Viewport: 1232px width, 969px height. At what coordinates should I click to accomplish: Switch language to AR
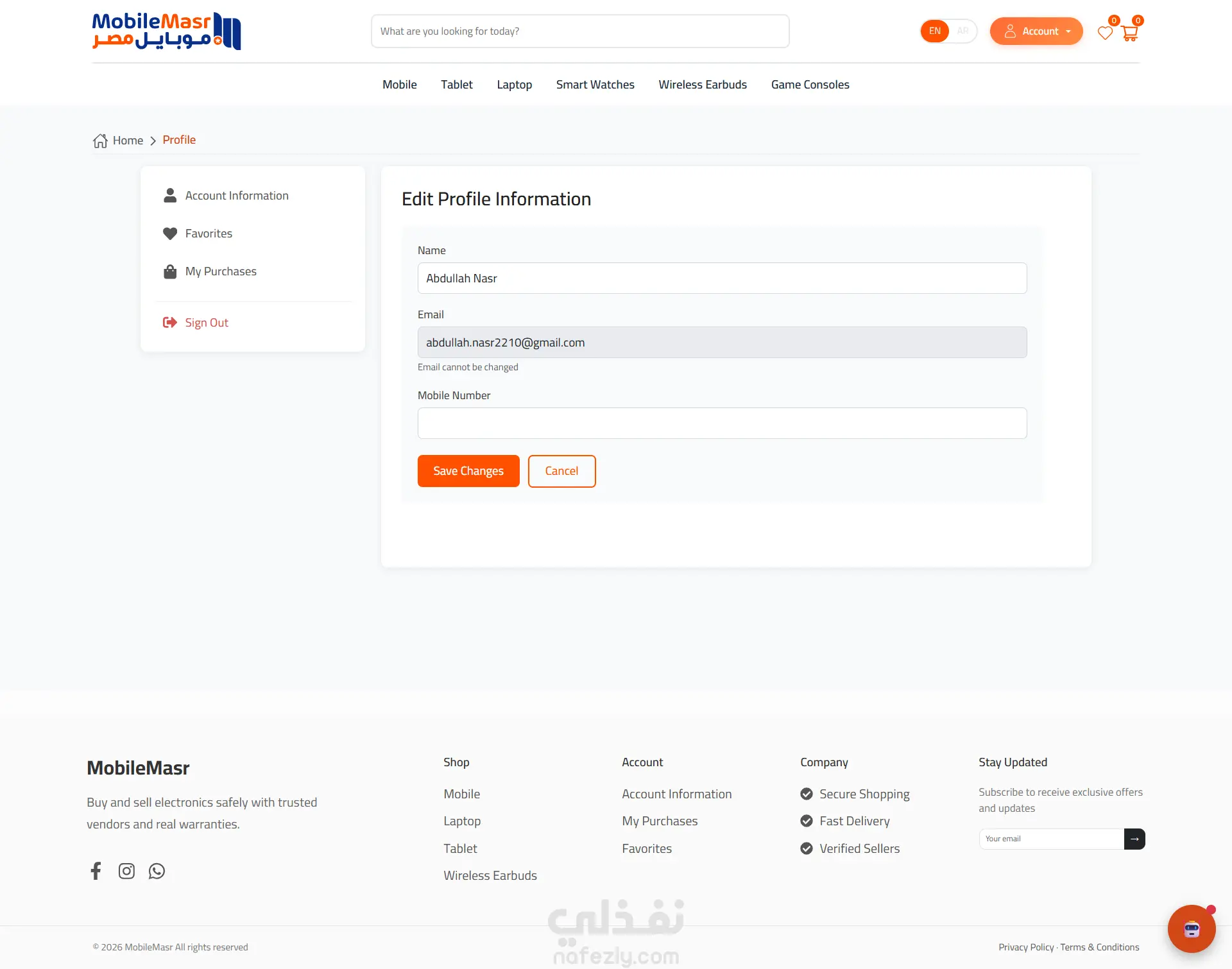click(963, 31)
